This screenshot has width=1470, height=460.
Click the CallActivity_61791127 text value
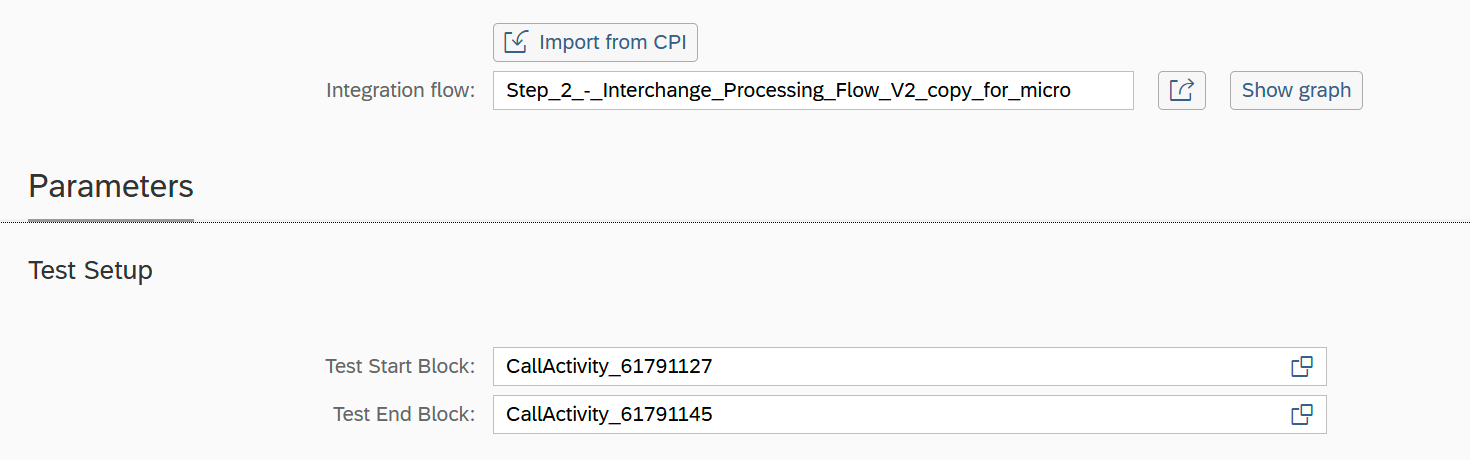pos(609,367)
